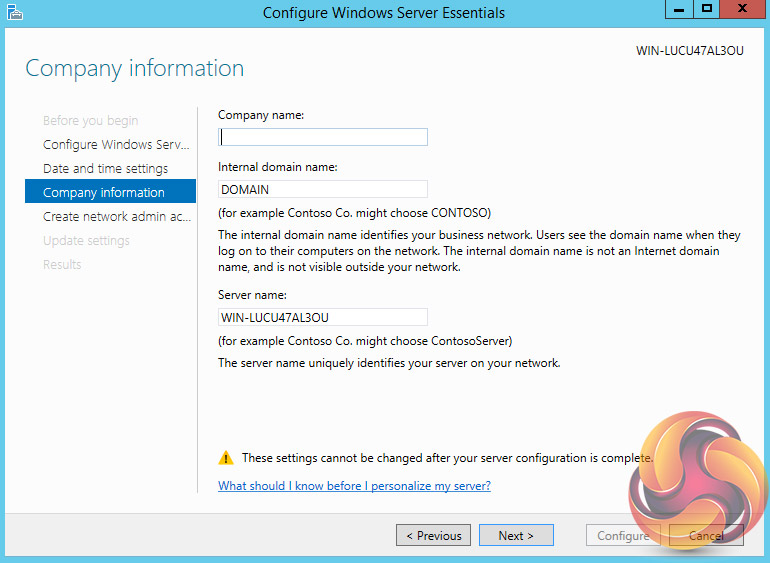The height and width of the screenshot is (563, 770).
Task: Click the yellow warning triangle icon
Action: pyautogui.click(x=226, y=458)
